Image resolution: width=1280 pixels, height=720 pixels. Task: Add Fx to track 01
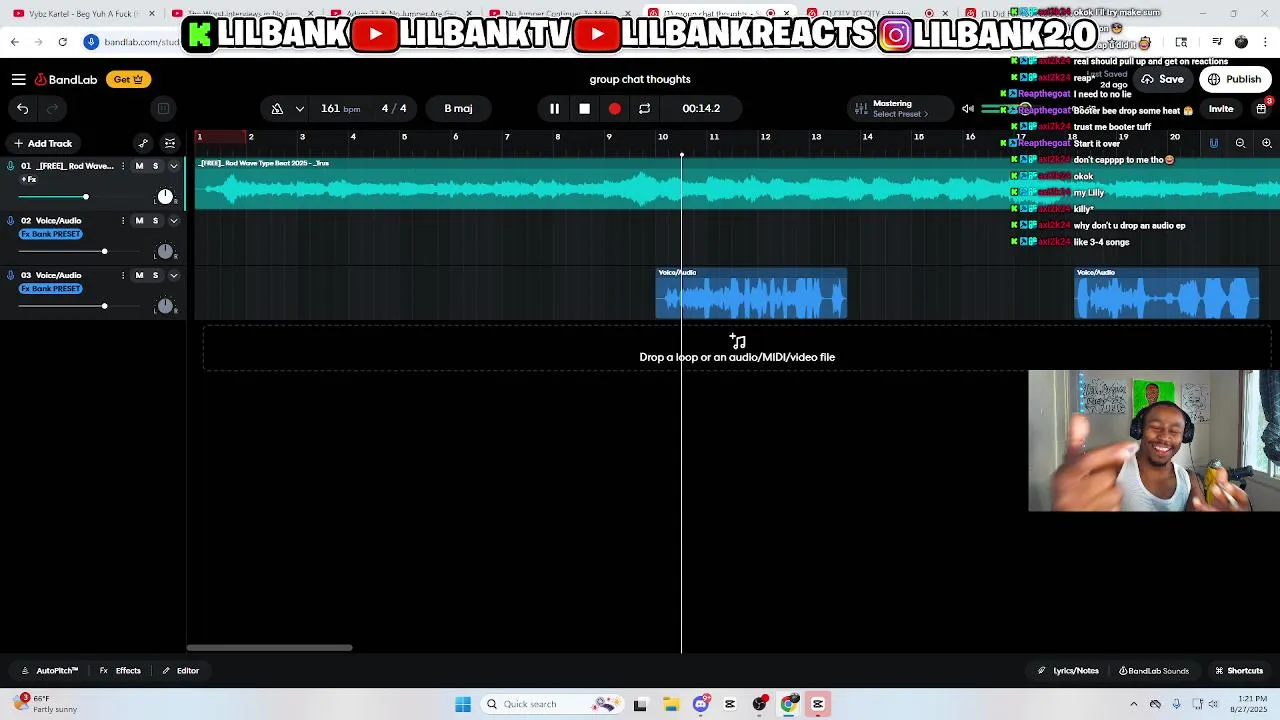pos(29,179)
